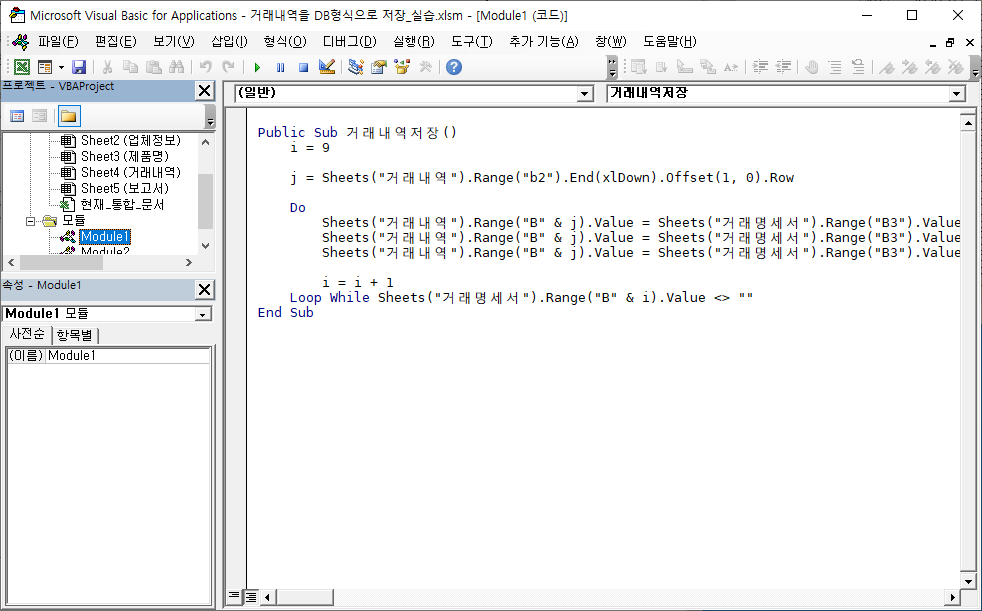Select Sheet4 (거래내역) in project tree
982x611 pixels.
pyautogui.click(x=131, y=172)
